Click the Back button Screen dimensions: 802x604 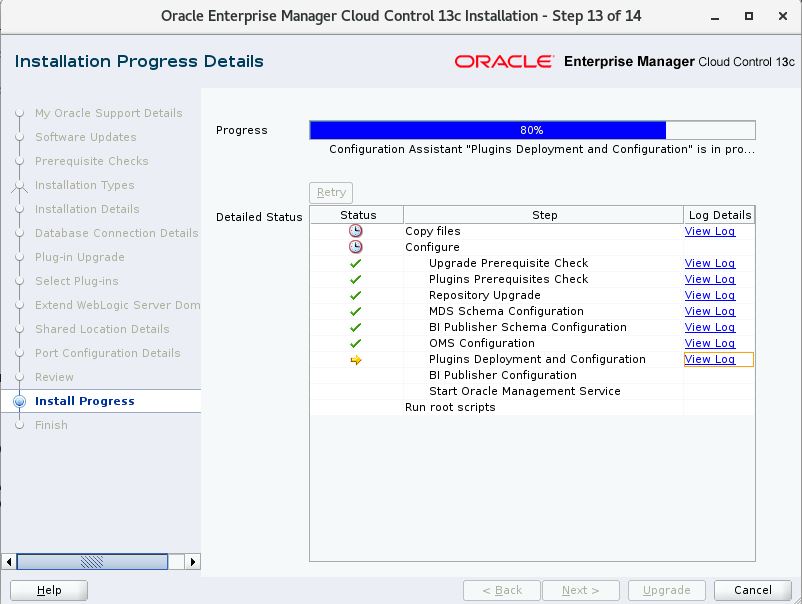502,590
